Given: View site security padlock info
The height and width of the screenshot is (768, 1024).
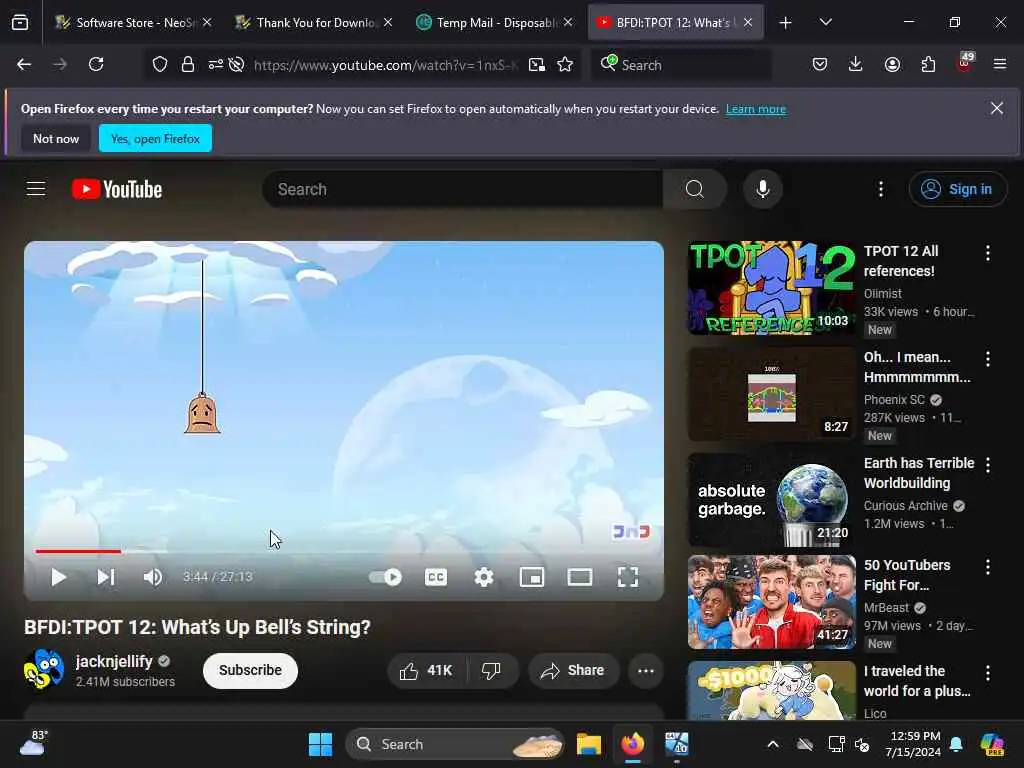Looking at the screenshot, I should [x=188, y=65].
